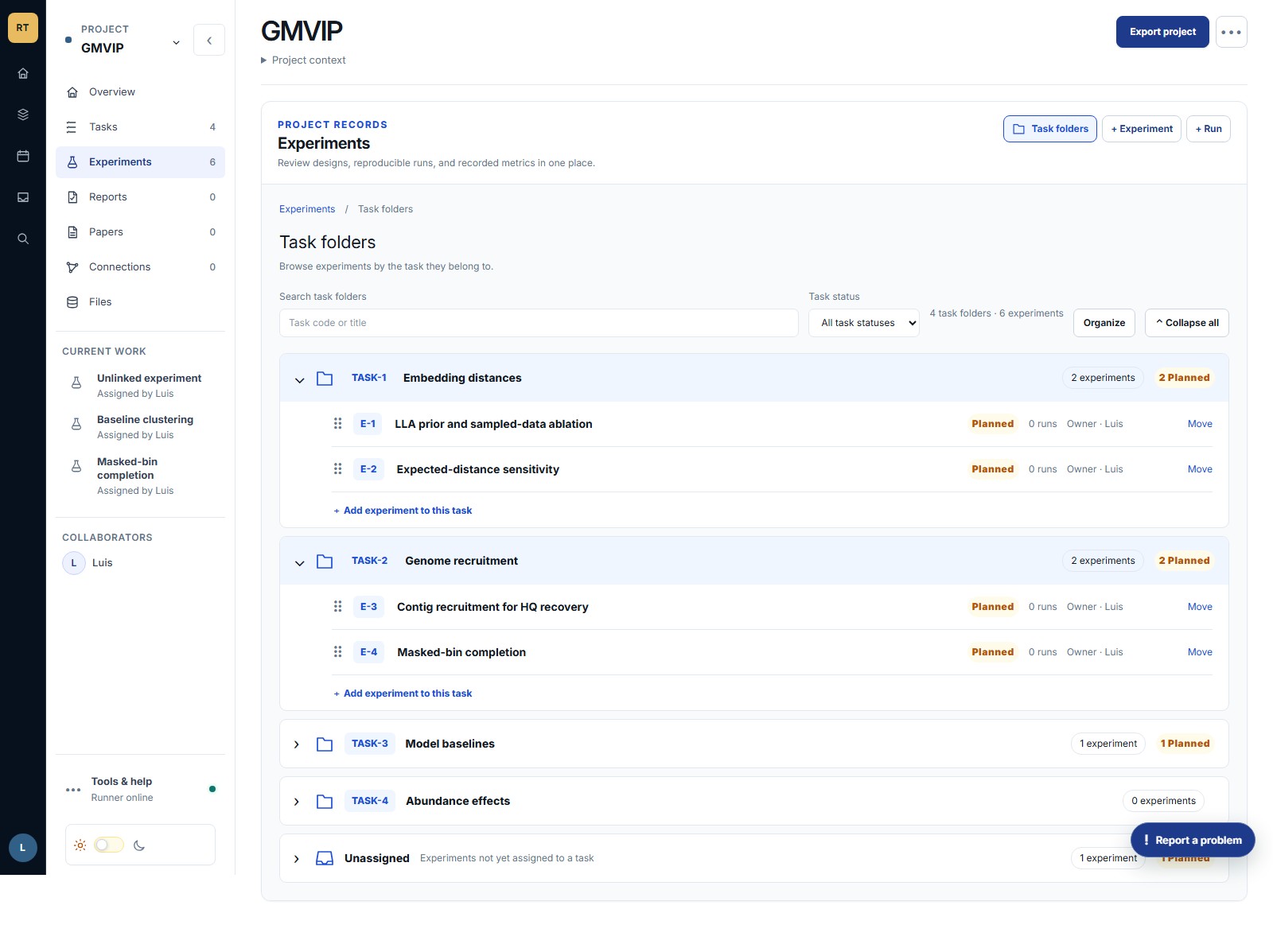
Task: Collapse the sidebar with the back arrow
Action: pyautogui.click(x=209, y=40)
